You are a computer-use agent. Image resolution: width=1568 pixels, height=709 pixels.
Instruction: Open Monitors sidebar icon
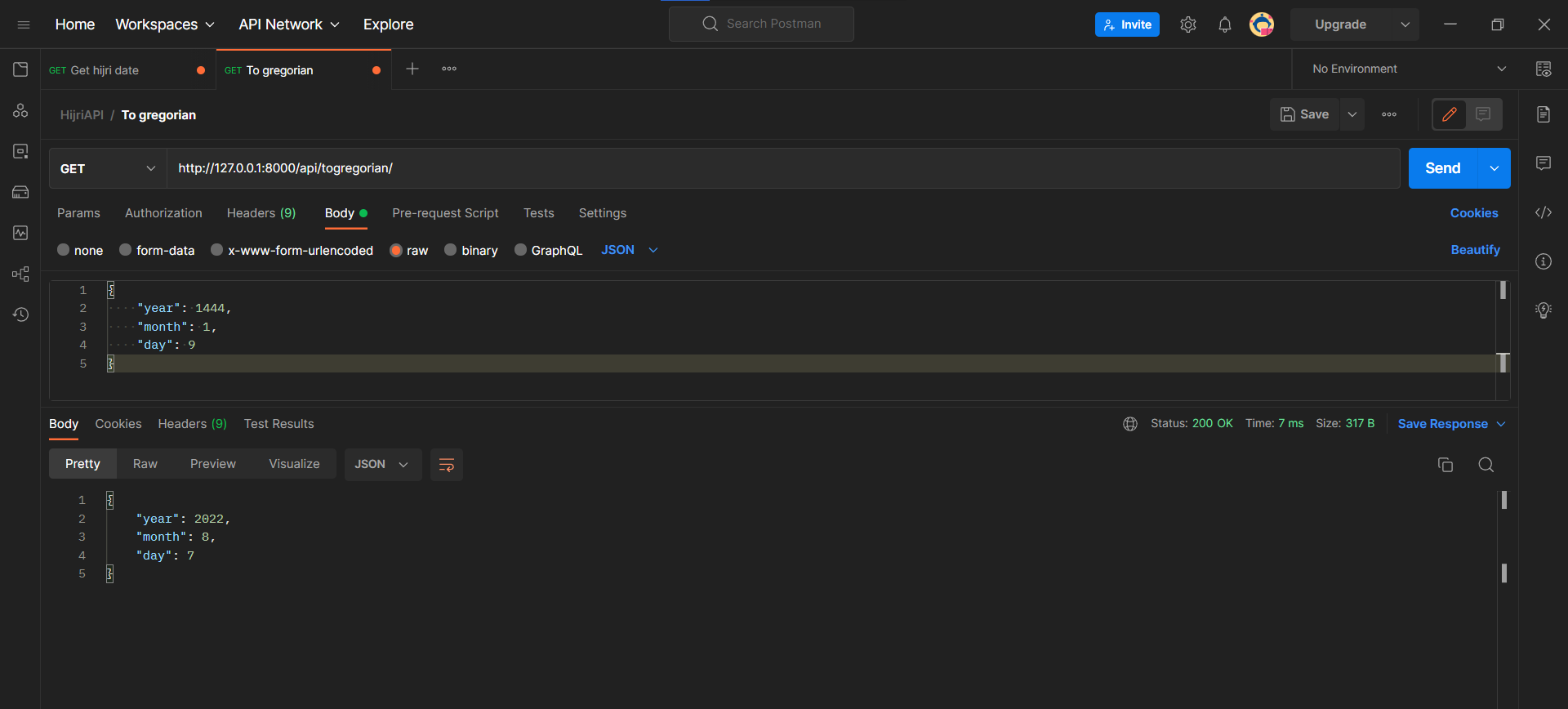pyautogui.click(x=20, y=233)
